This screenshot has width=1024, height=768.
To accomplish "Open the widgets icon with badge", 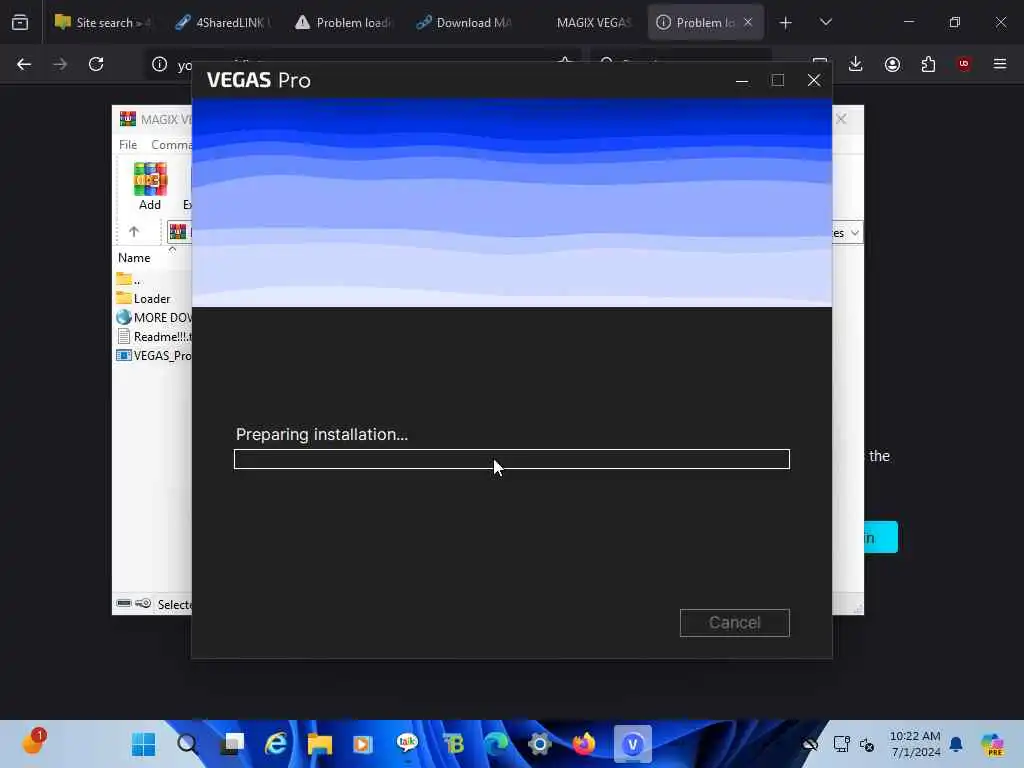I will [33, 742].
